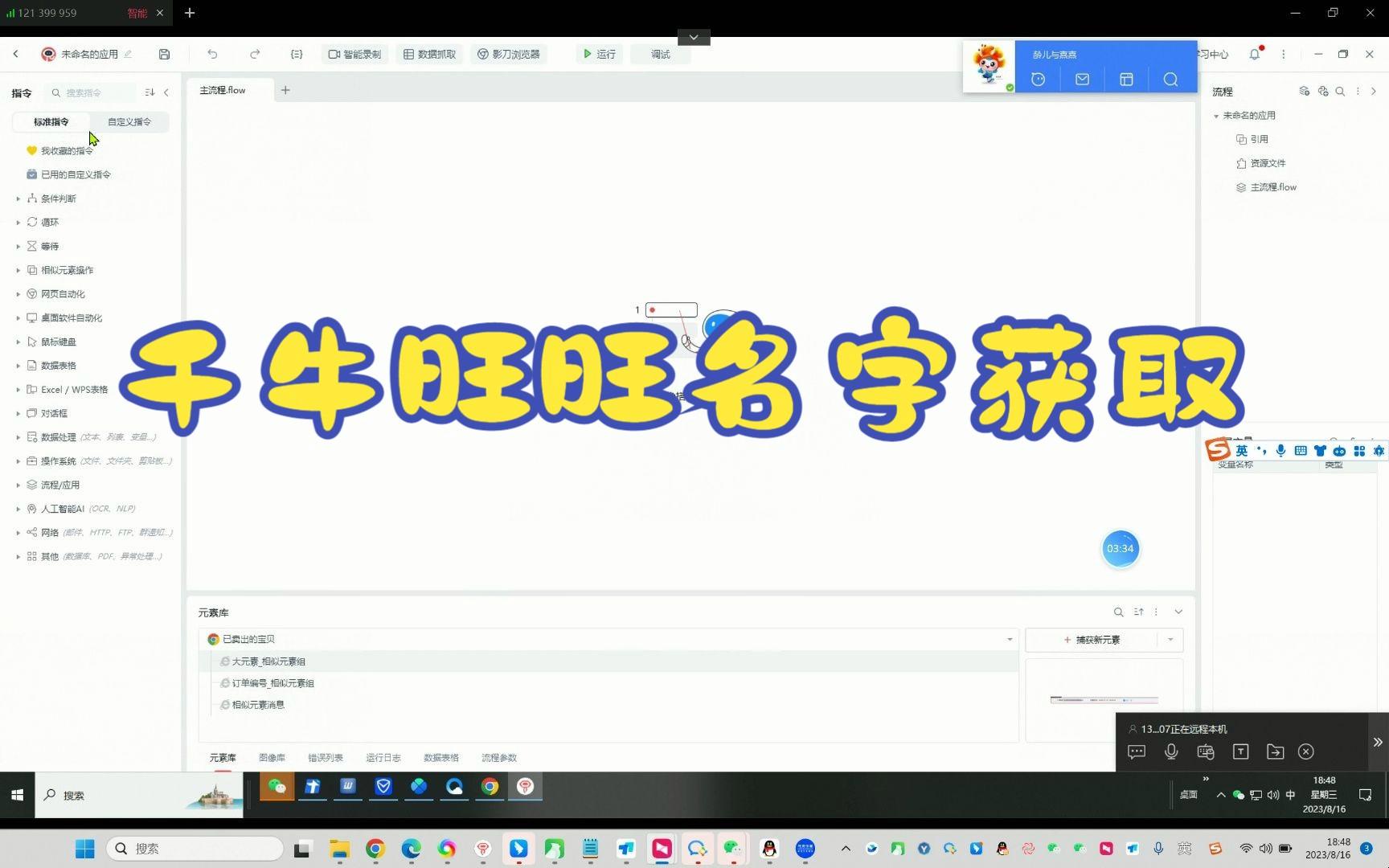Go back with the top-left arrow
Screen dimensions: 1389x868
click(16, 54)
